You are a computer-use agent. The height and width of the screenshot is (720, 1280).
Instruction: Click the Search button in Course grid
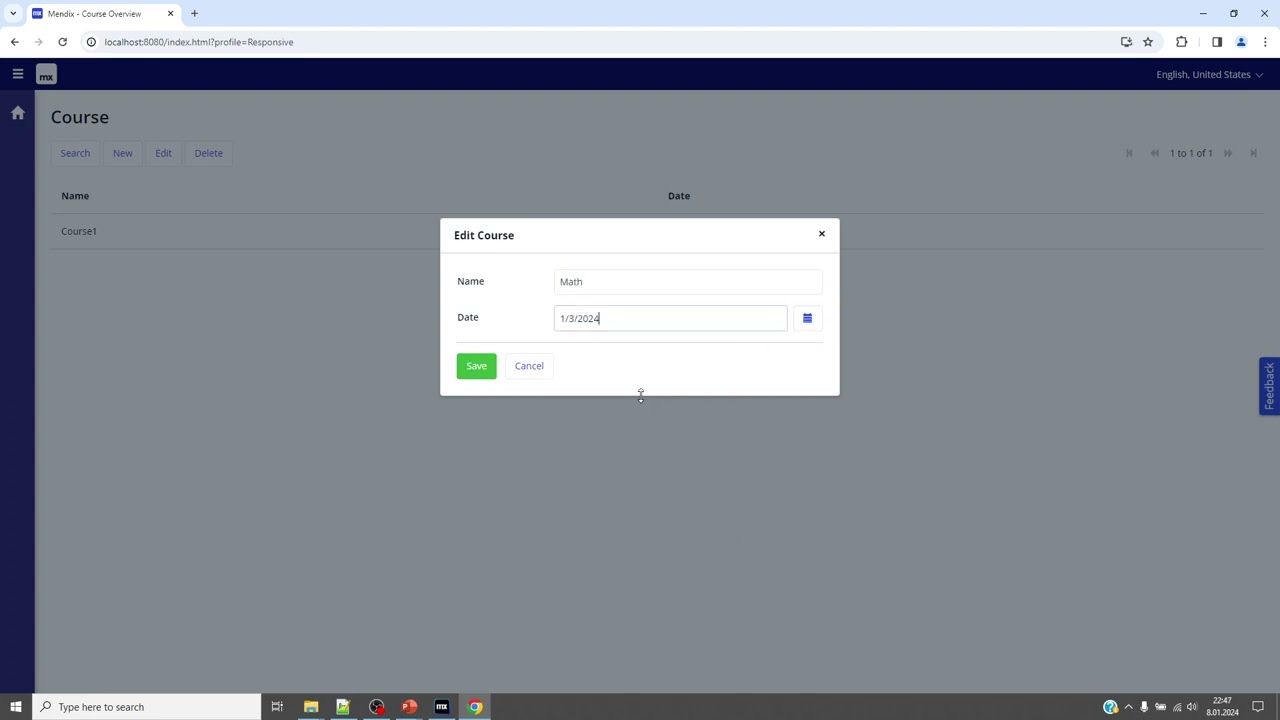75,153
